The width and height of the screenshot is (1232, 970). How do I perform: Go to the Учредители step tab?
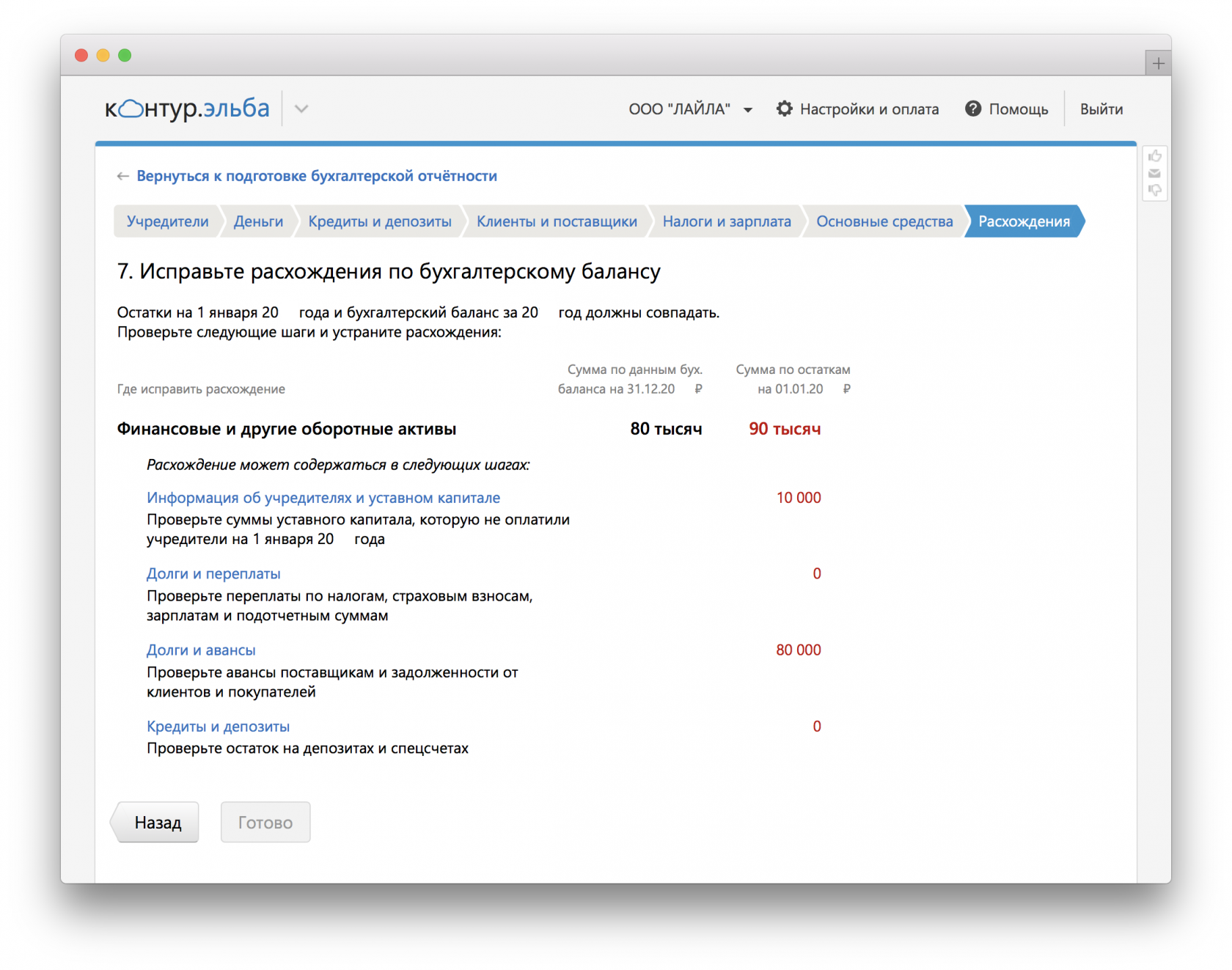[167, 221]
